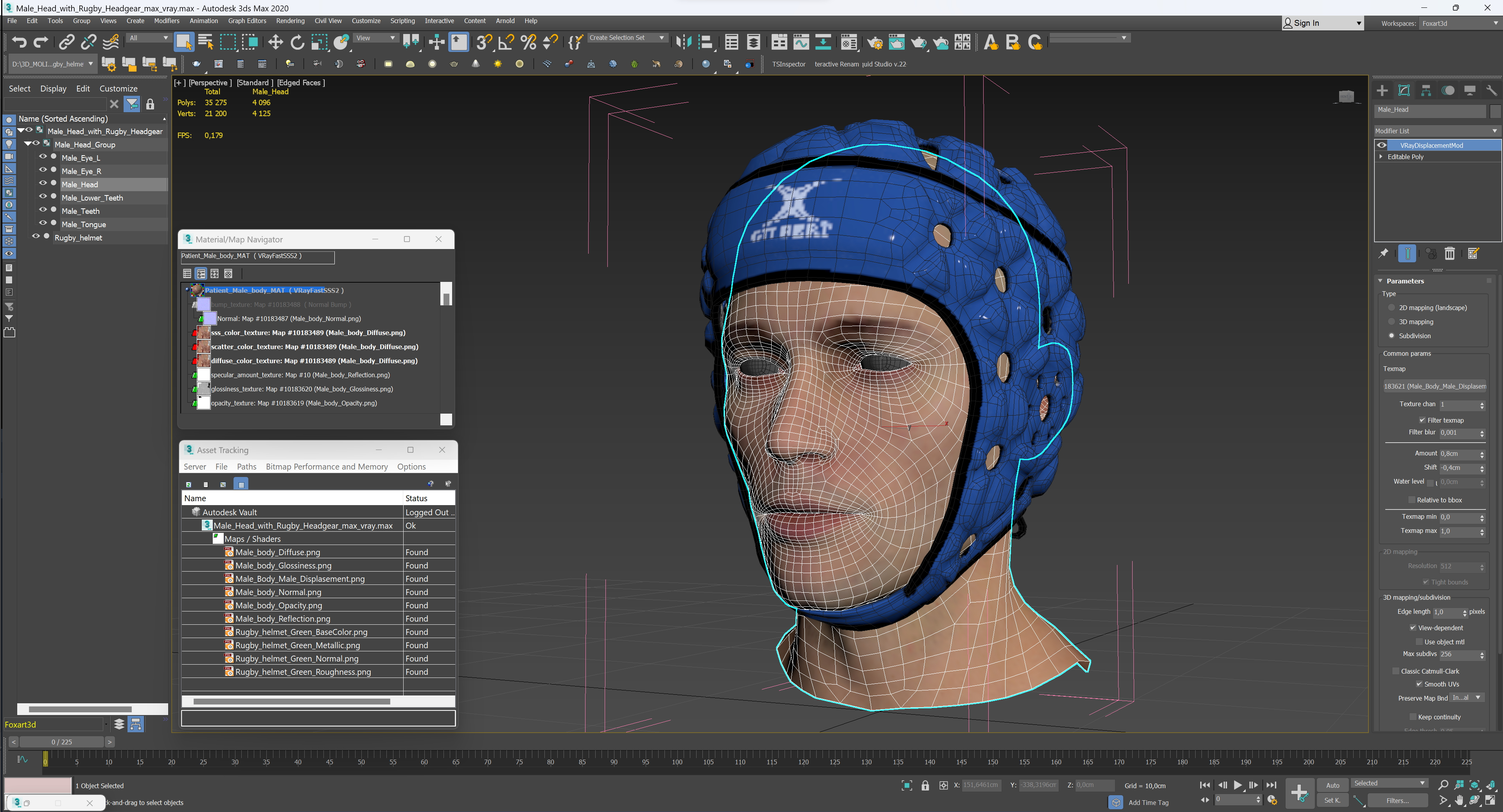
Task: Toggle visibility of Rugby_helmet layer
Action: tap(38, 237)
